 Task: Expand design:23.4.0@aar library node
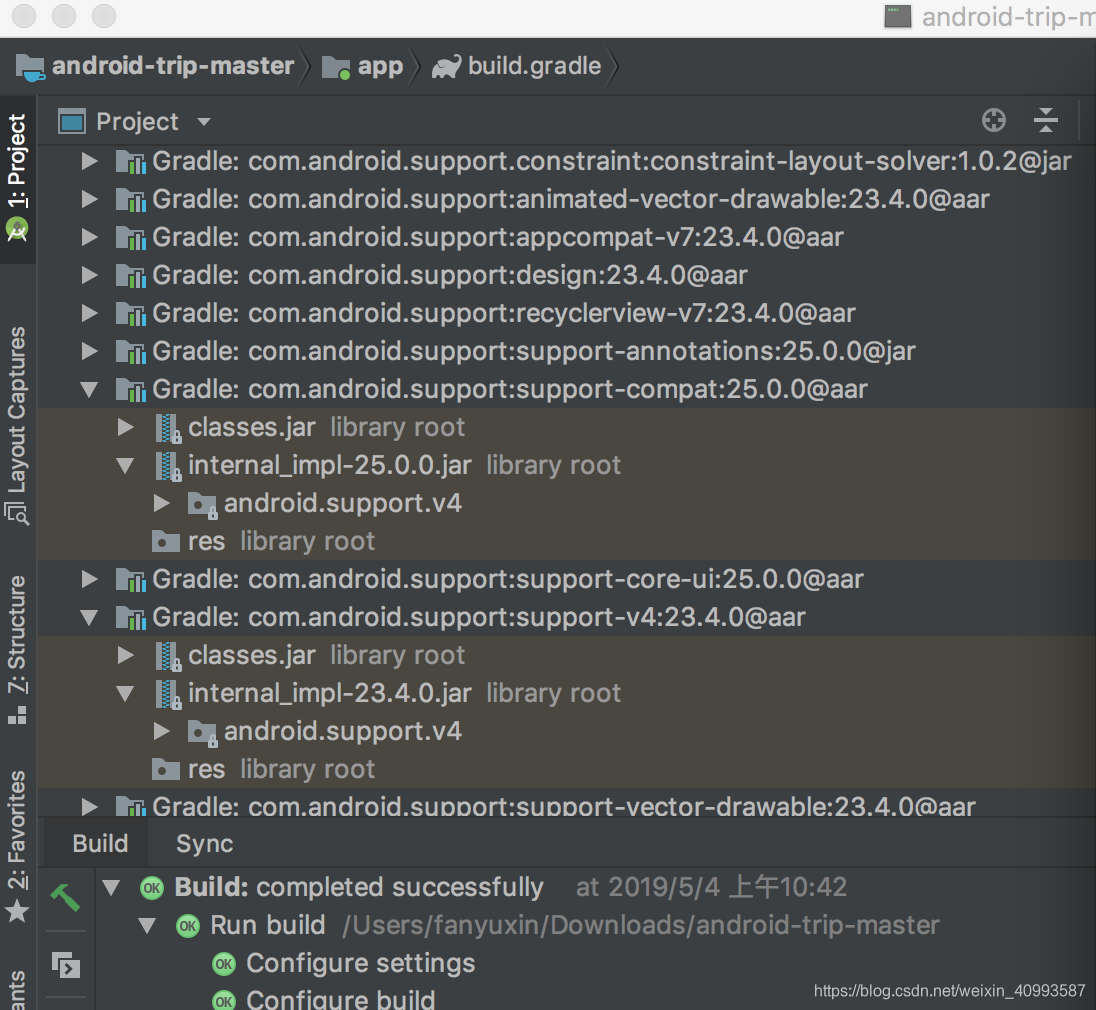[89, 275]
